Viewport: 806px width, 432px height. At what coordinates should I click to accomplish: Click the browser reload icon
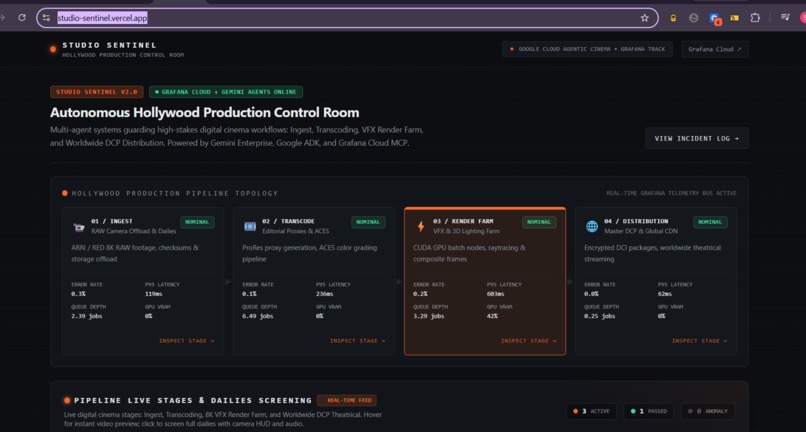point(22,17)
